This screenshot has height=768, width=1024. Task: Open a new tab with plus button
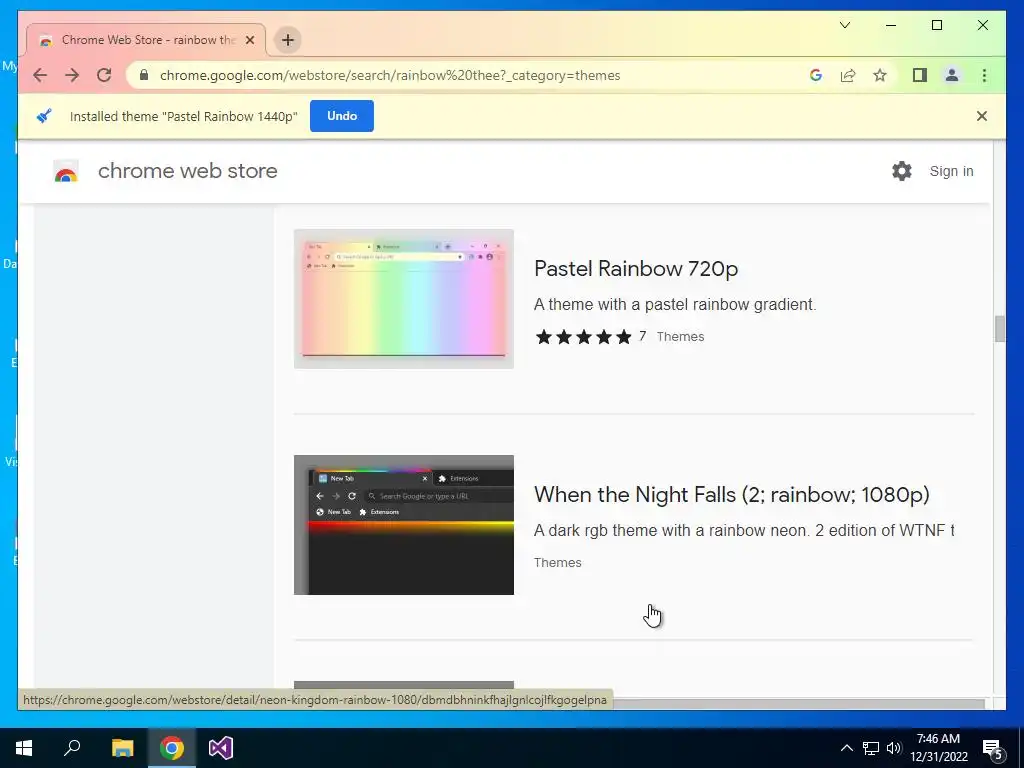[x=287, y=40]
